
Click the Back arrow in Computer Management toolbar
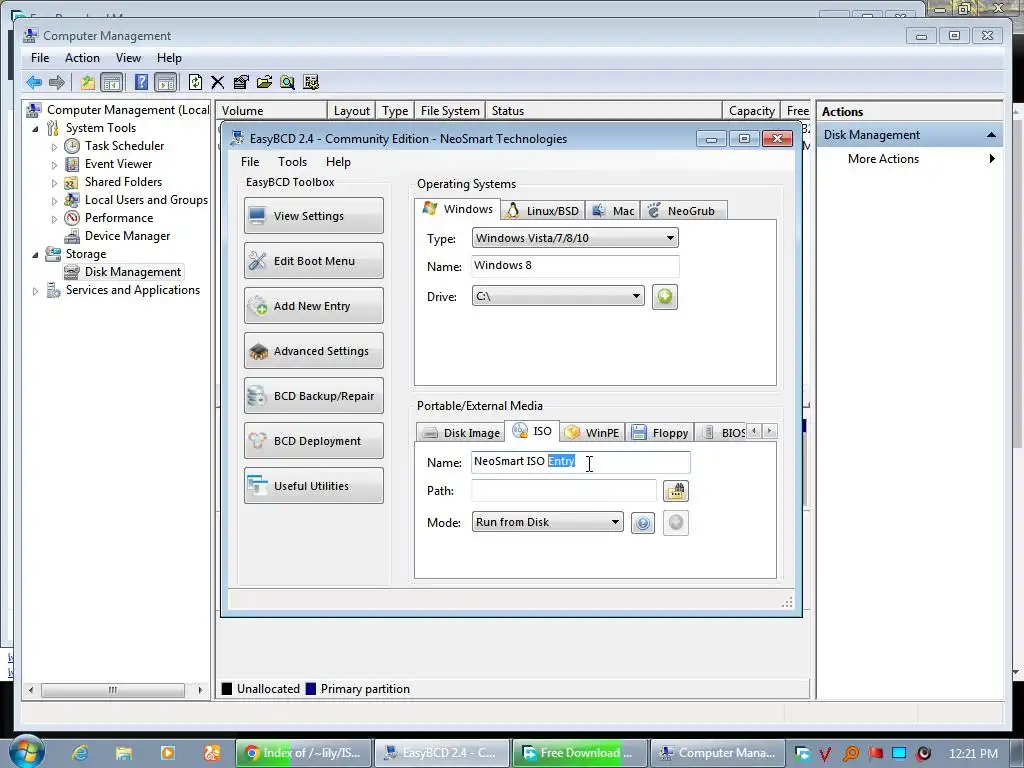(34, 82)
